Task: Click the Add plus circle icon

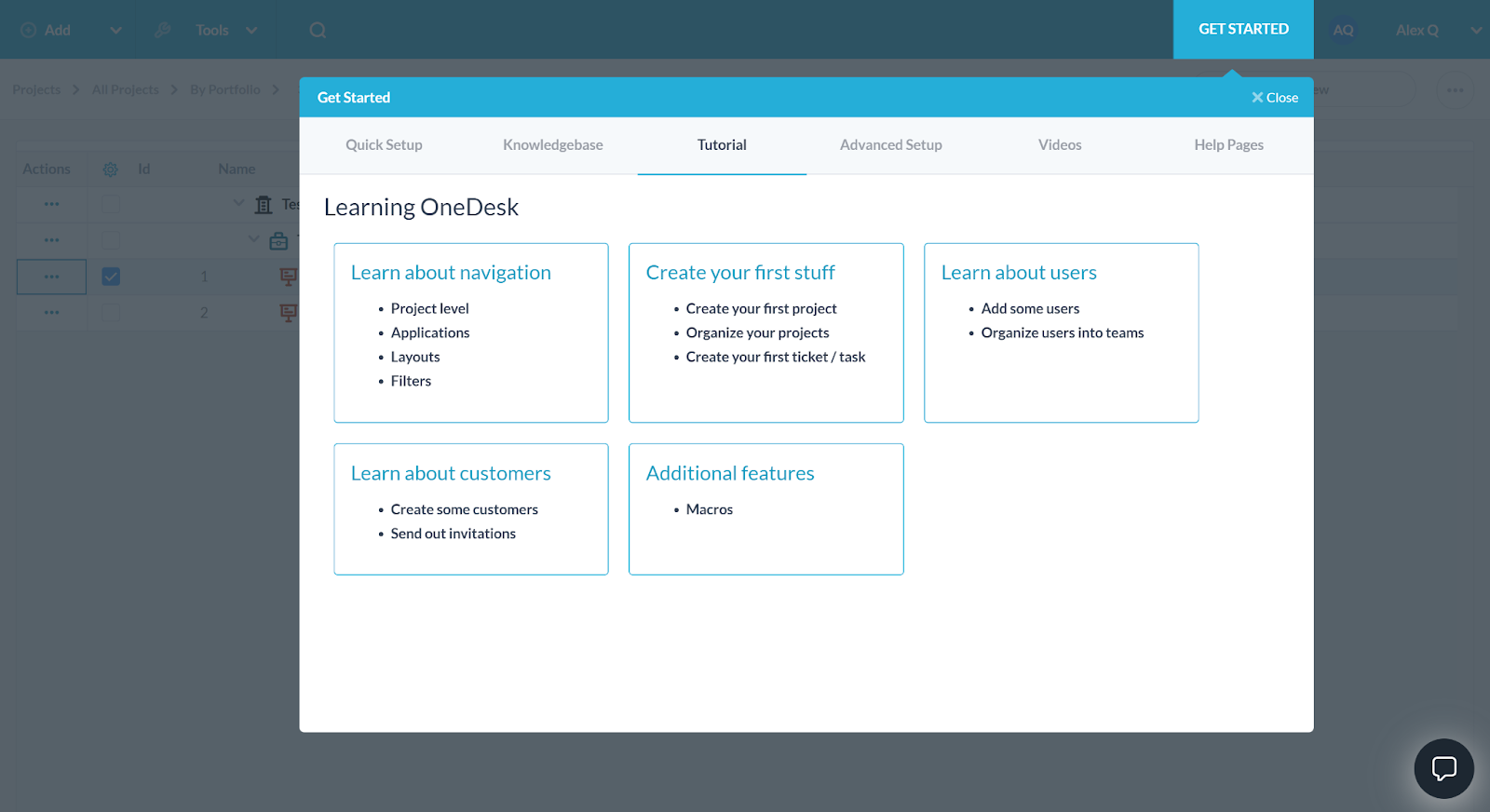Action: (28, 30)
